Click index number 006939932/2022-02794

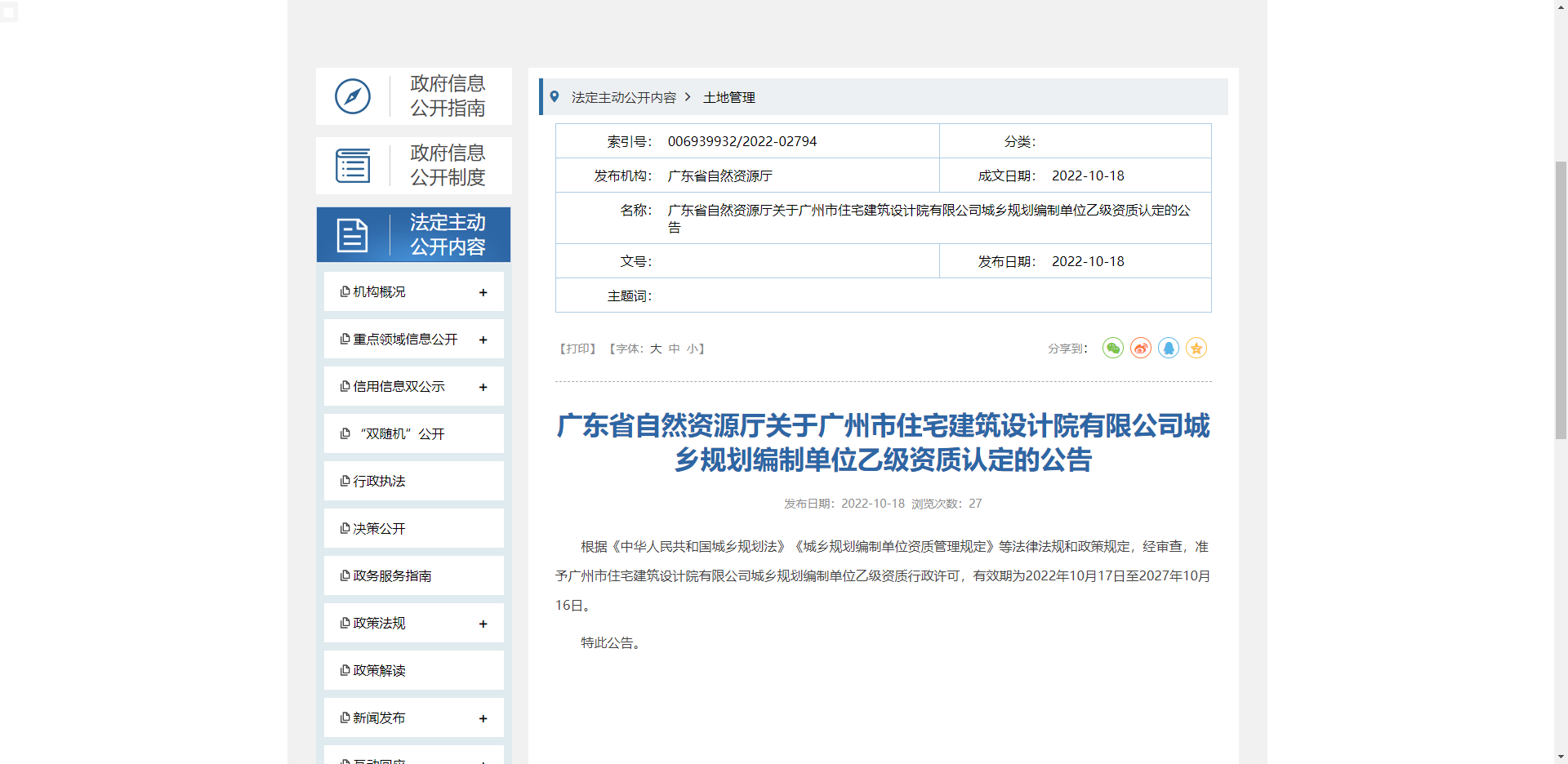(742, 141)
